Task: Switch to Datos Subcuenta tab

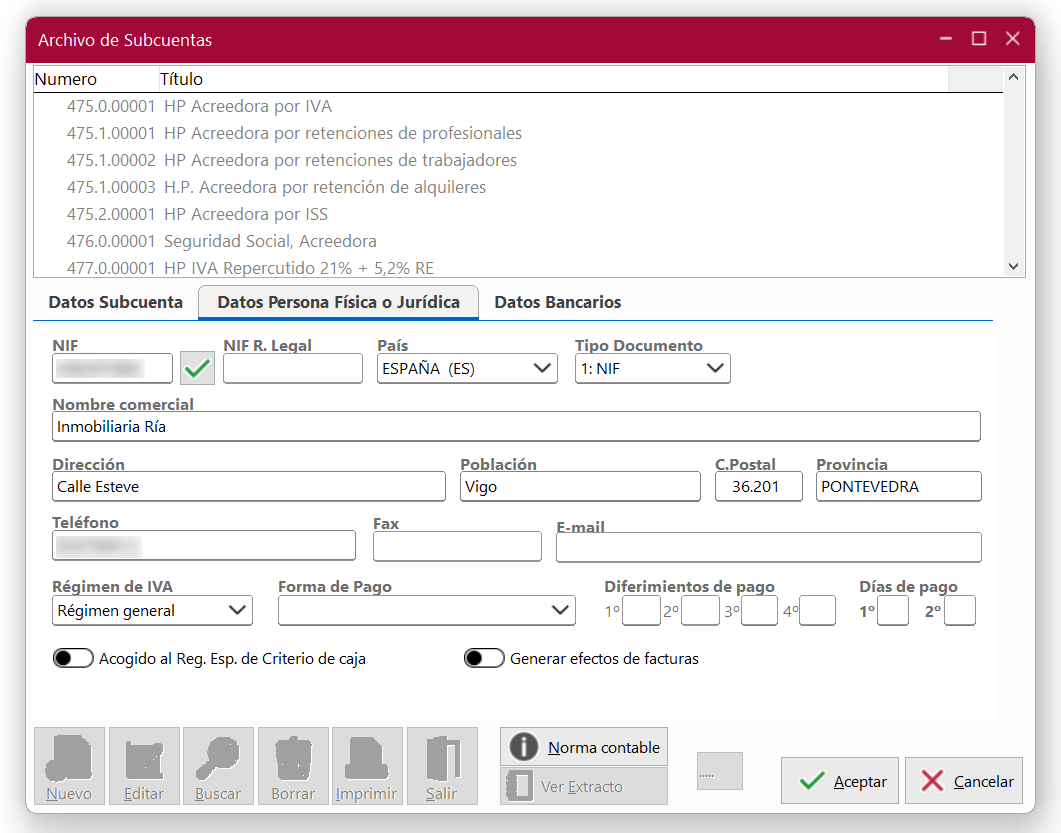Action: tap(116, 302)
